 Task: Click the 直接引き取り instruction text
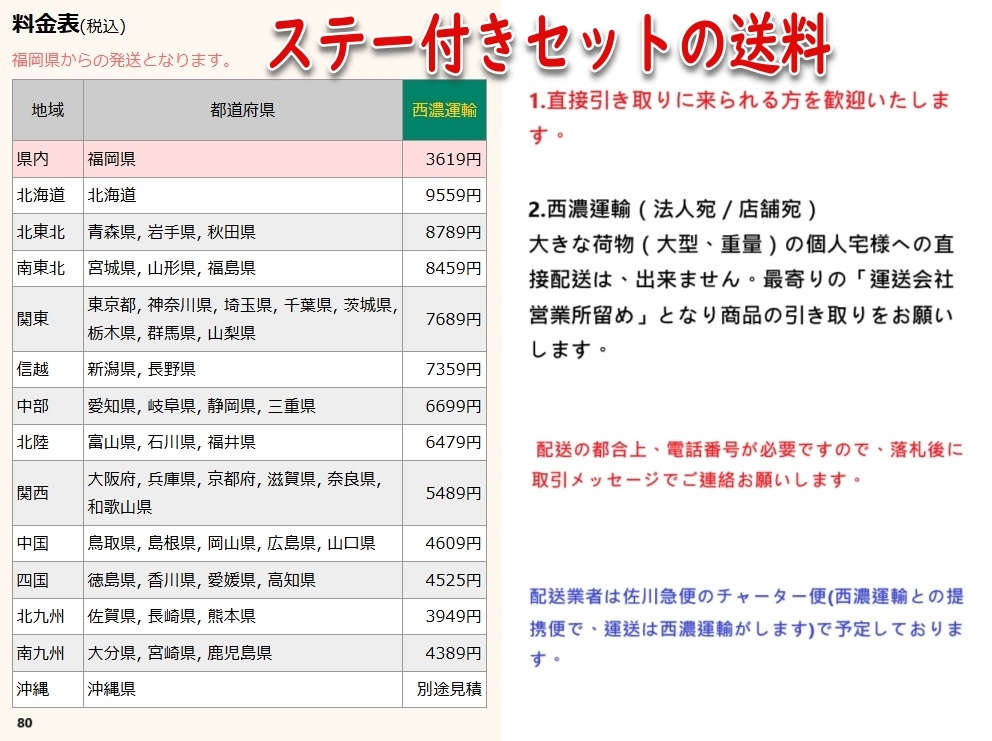(x=740, y=105)
